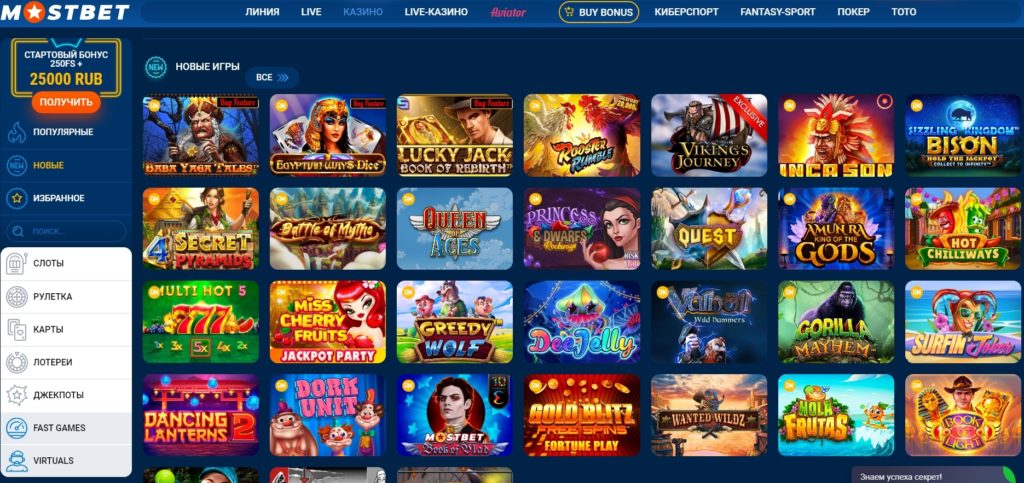
Task: Click the slot machine icon for Слоты
Action: tap(16, 264)
